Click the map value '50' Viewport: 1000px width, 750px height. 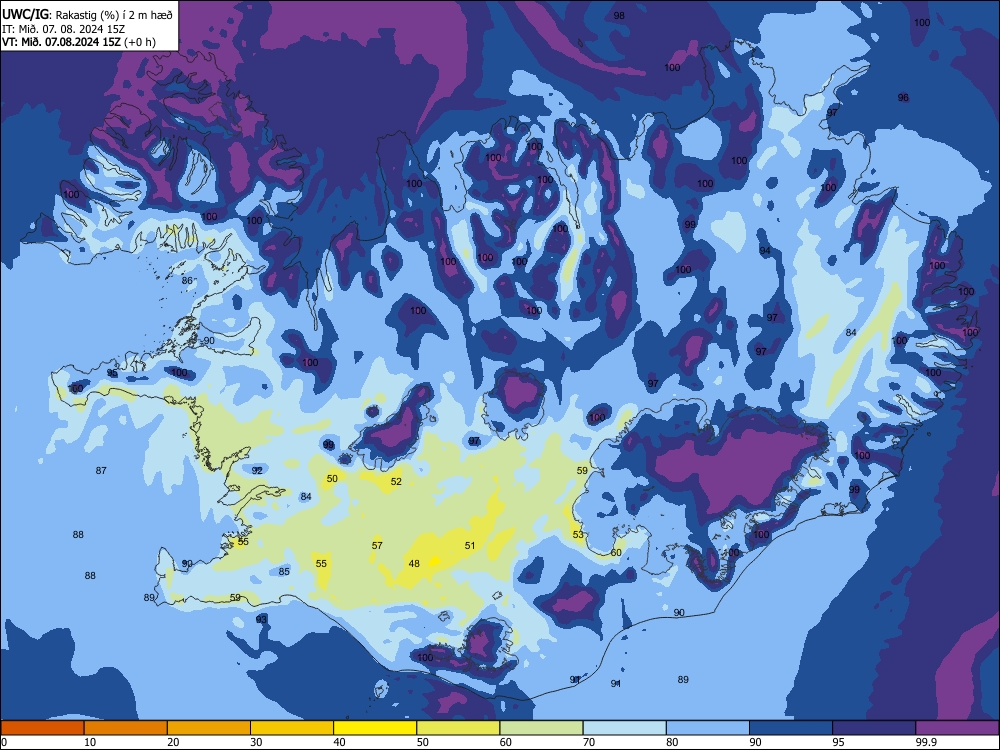click(x=332, y=478)
